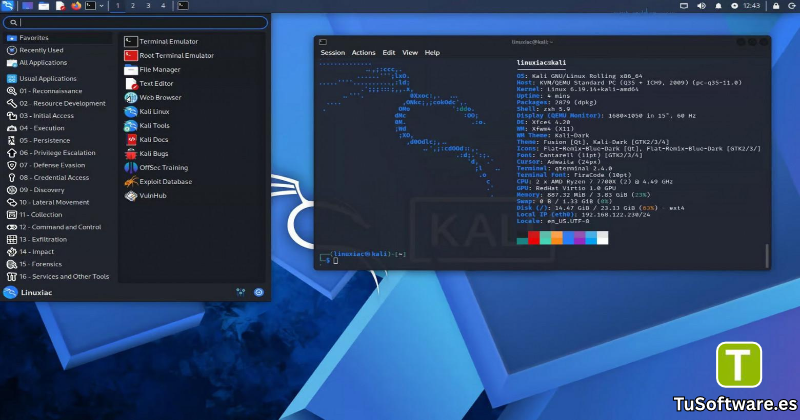Viewport: 800px width, 420px height.
Task: Switch to workspace 4
Action: click(163, 6)
